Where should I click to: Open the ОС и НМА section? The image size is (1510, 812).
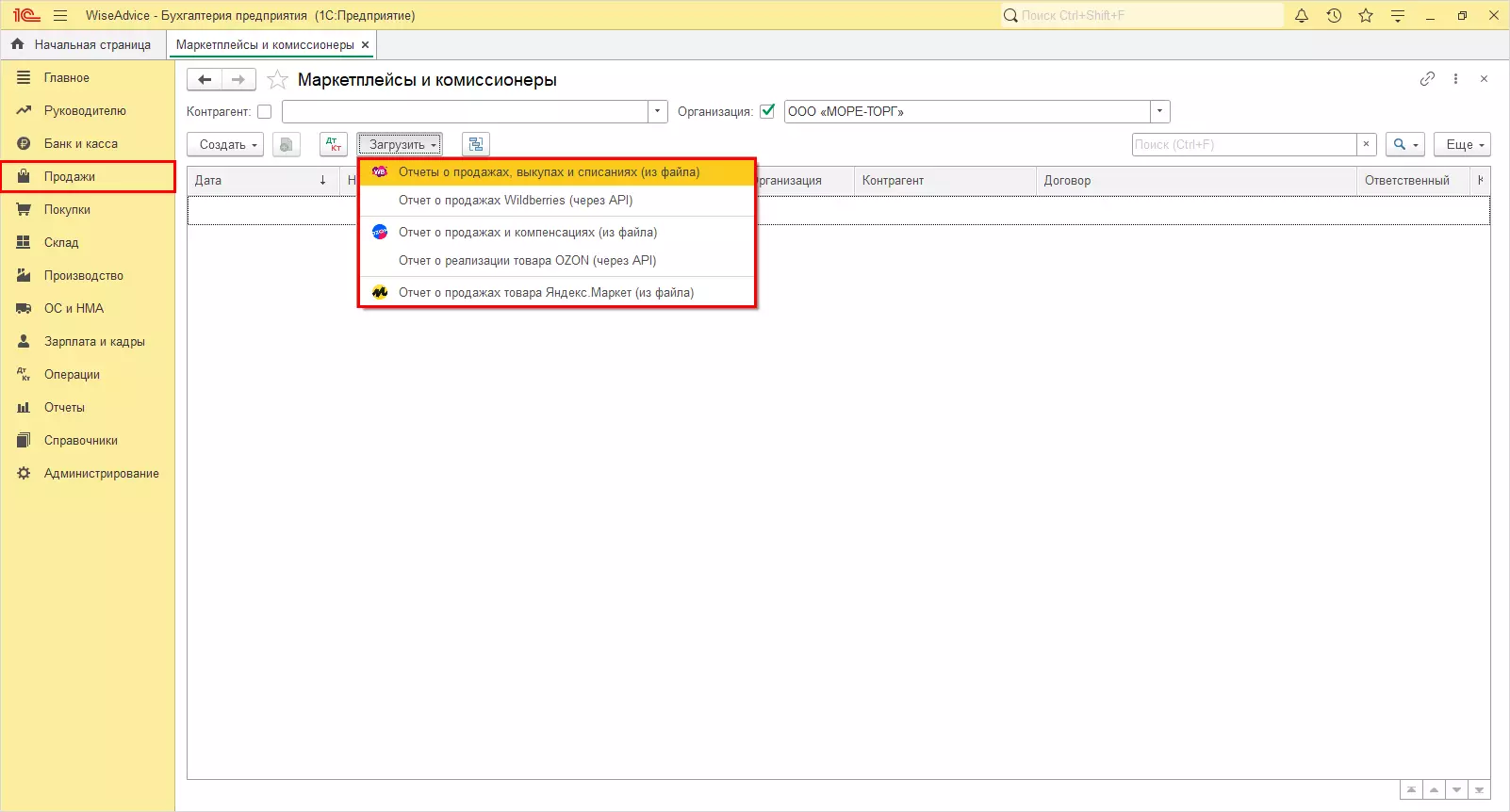88,308
